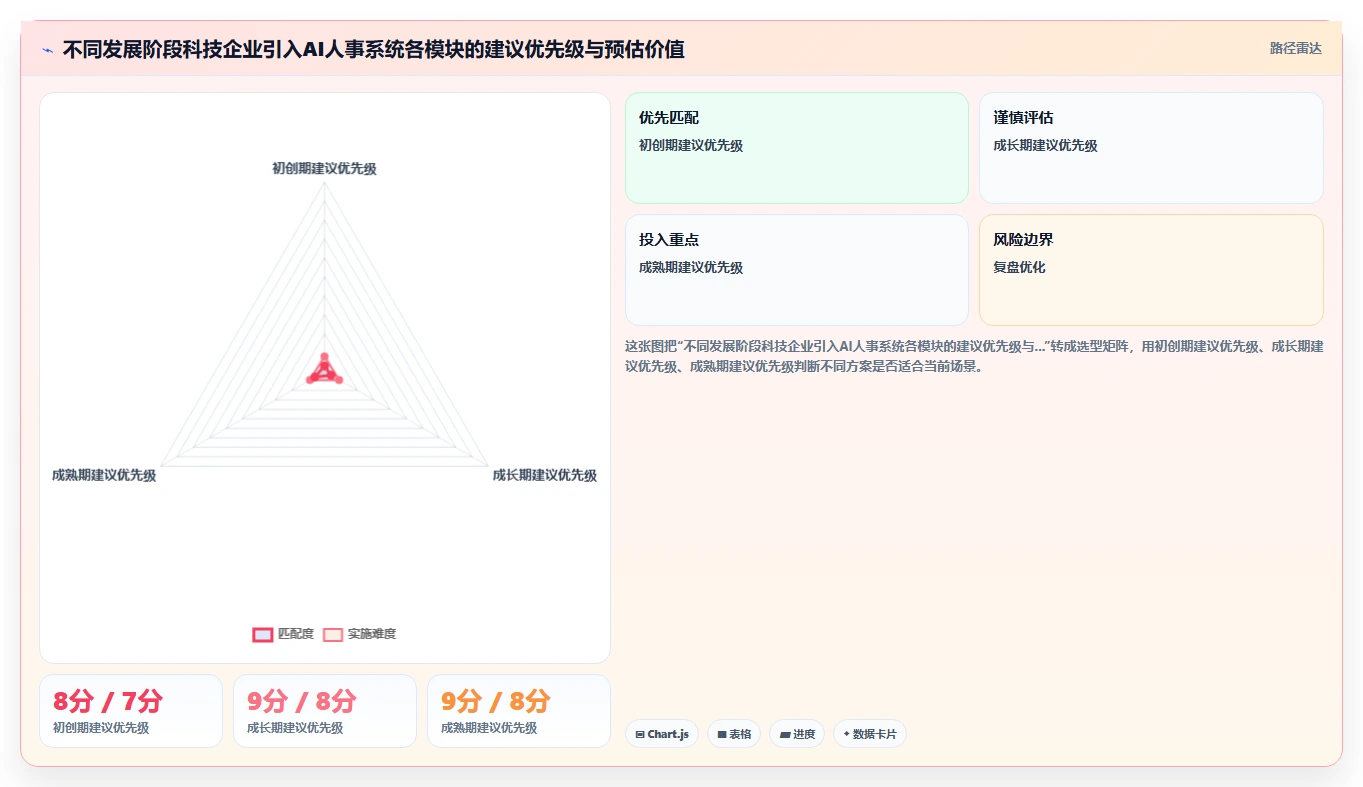
Task: Click the description paragraph under the cards
Action: 974,356
